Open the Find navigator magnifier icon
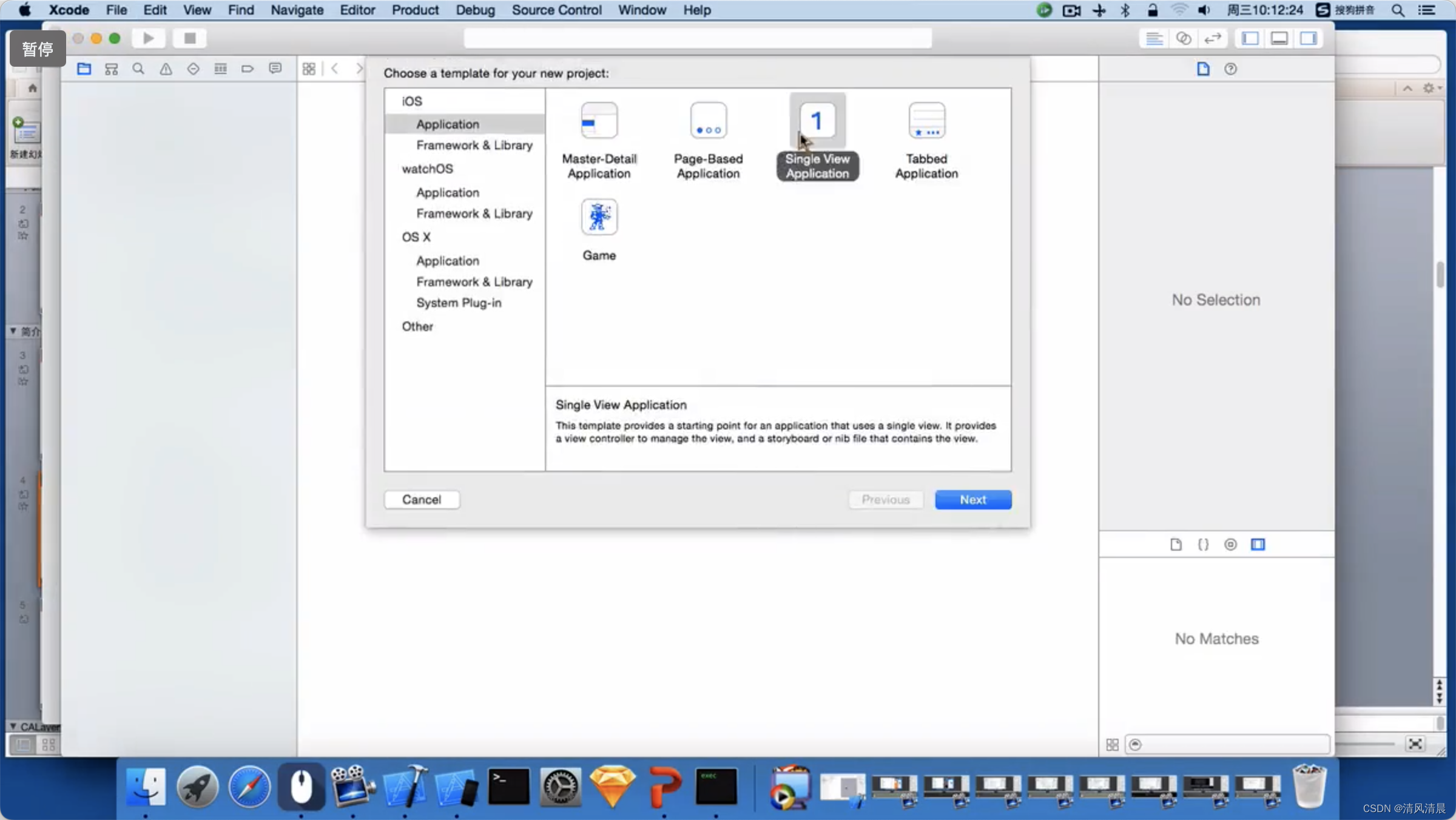 click(x=138, y=69)
